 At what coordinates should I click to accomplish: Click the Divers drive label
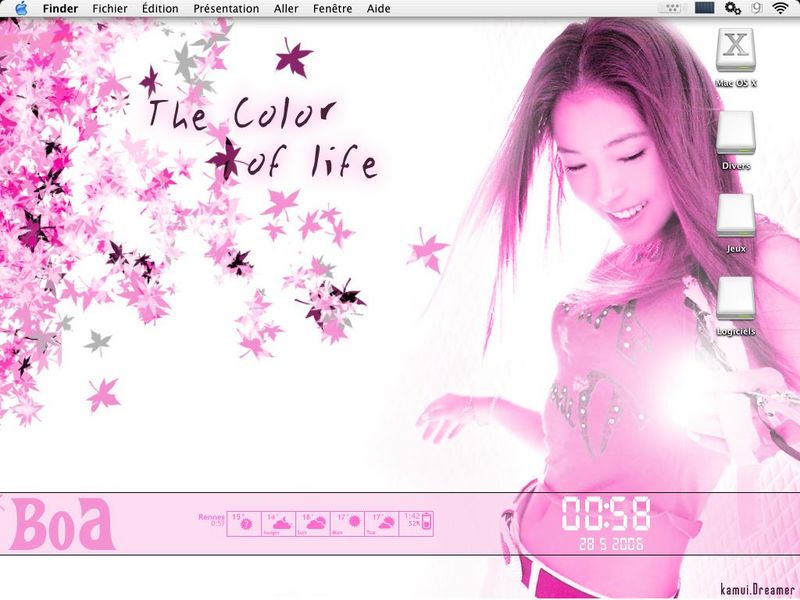coord(736,166)
